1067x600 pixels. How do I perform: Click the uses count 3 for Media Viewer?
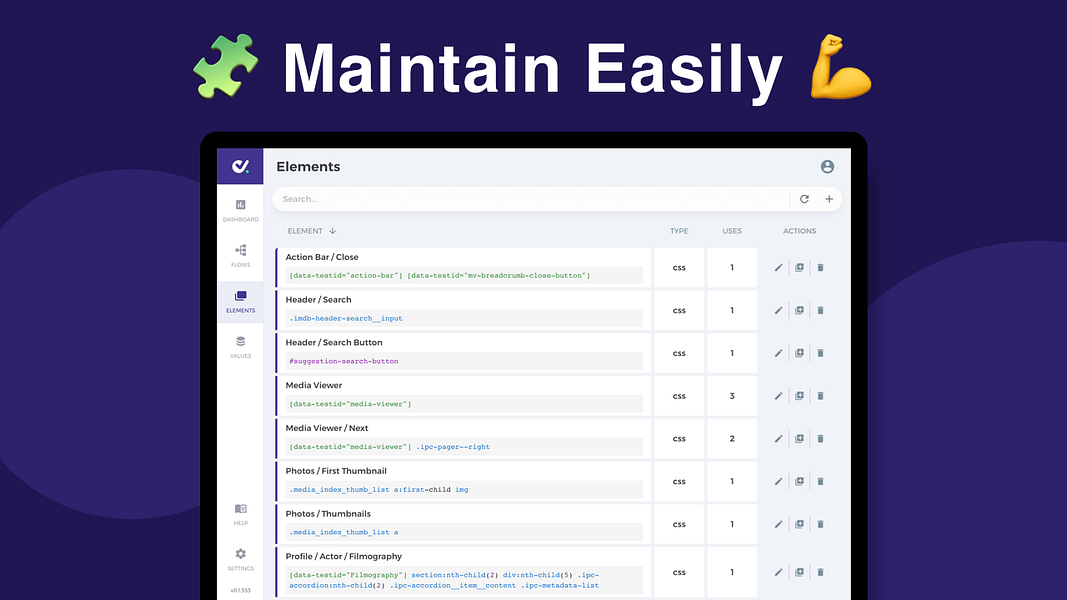tap(732, 396)
